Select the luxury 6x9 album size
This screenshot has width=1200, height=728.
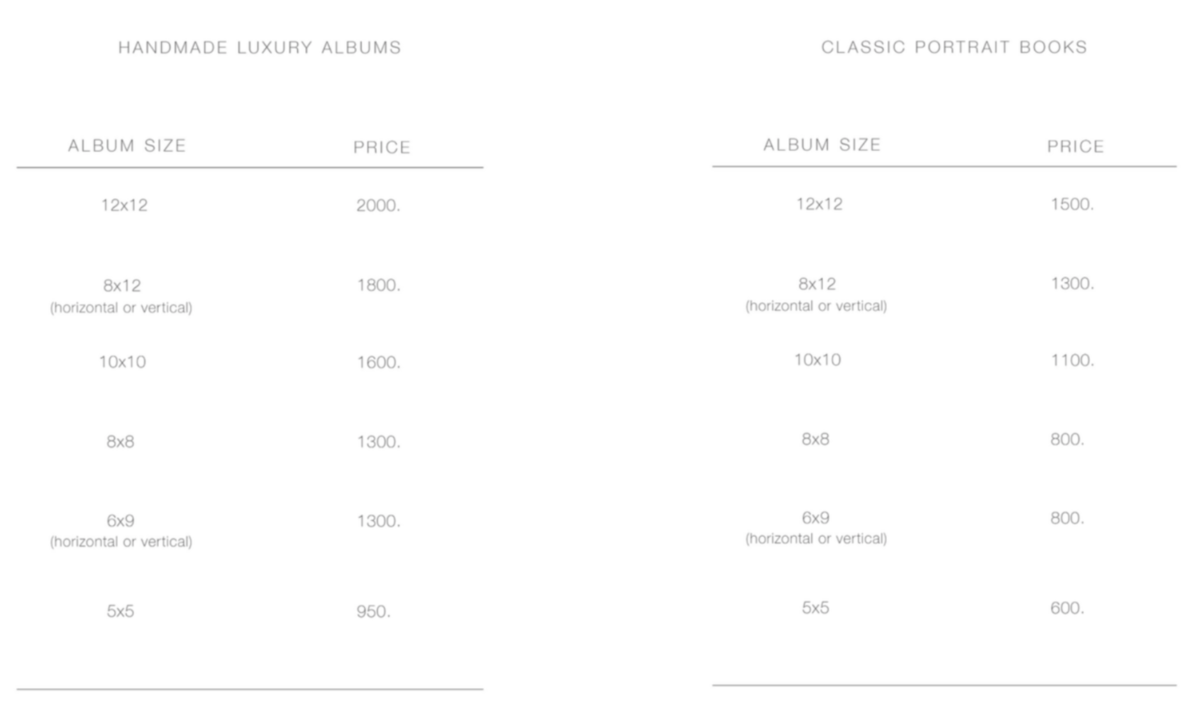pos(120,521)
